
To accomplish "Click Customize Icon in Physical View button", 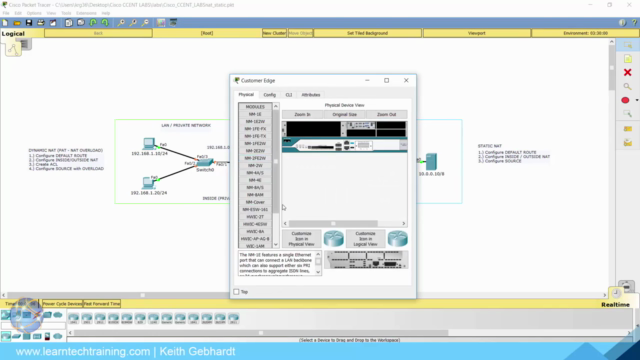I will (x=301, y=239).
